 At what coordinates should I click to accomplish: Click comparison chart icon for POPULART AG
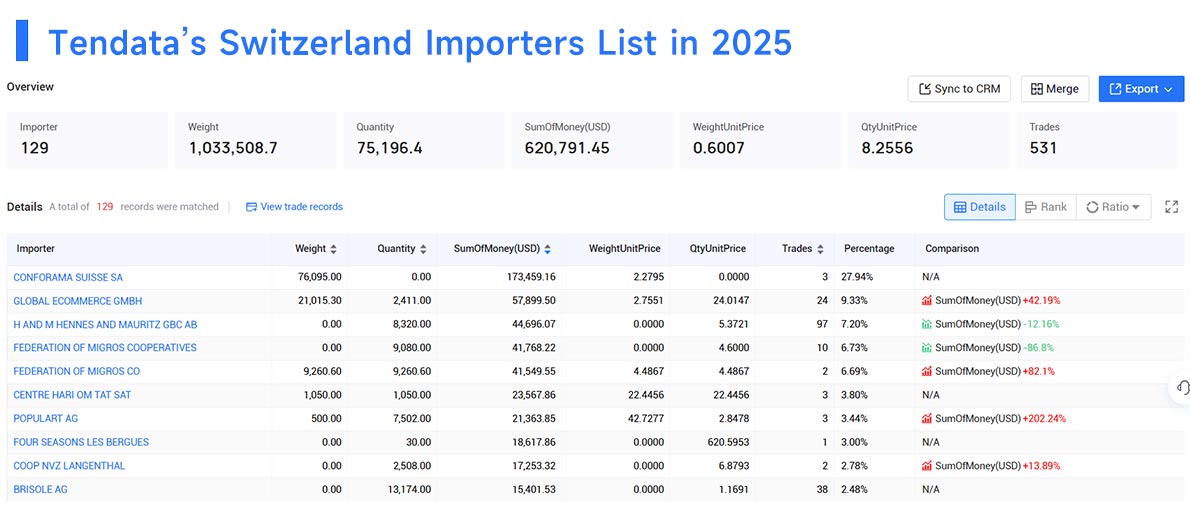pos(927,418)
